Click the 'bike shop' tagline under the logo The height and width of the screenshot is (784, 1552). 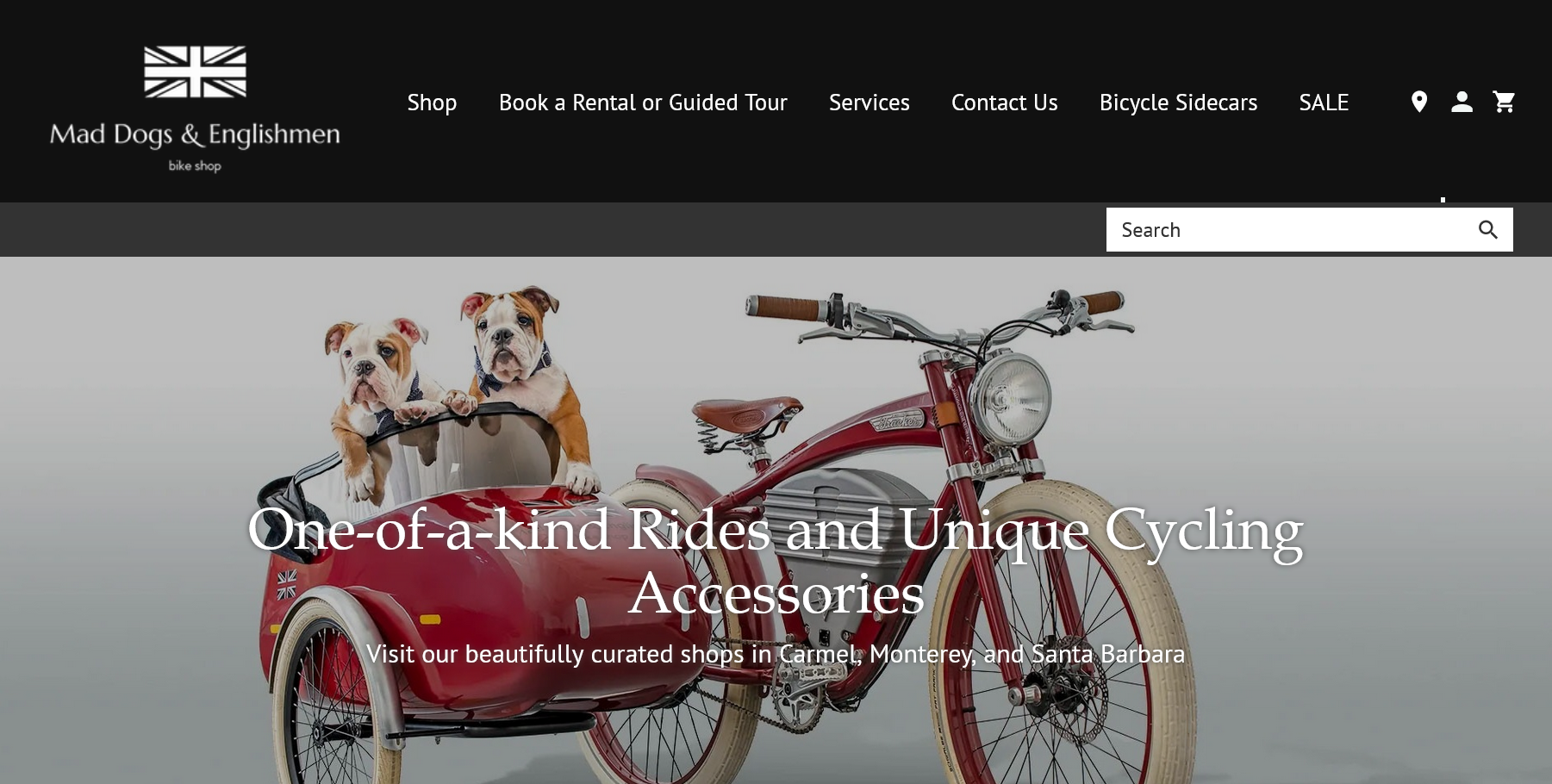(195, 165)
